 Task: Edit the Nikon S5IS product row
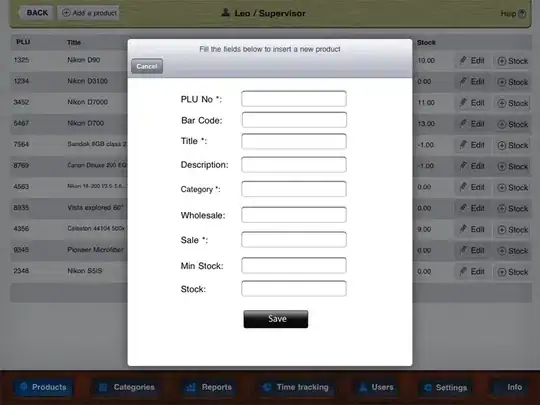[472, 271]
